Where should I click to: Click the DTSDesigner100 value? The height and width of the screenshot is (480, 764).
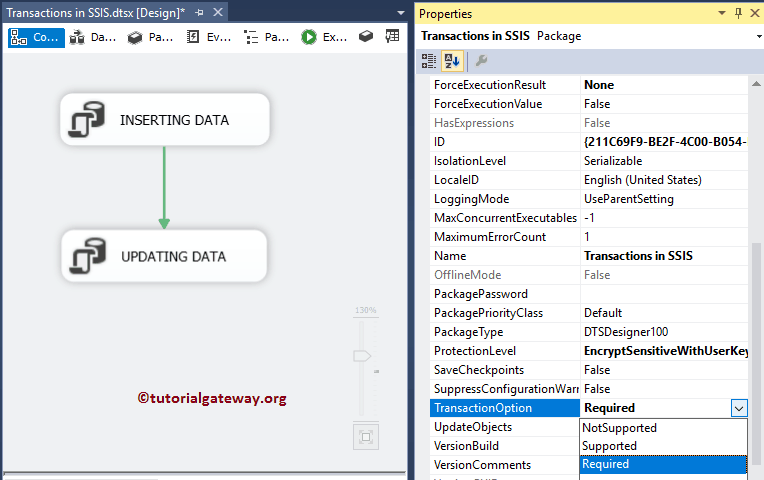pos(664,332)
